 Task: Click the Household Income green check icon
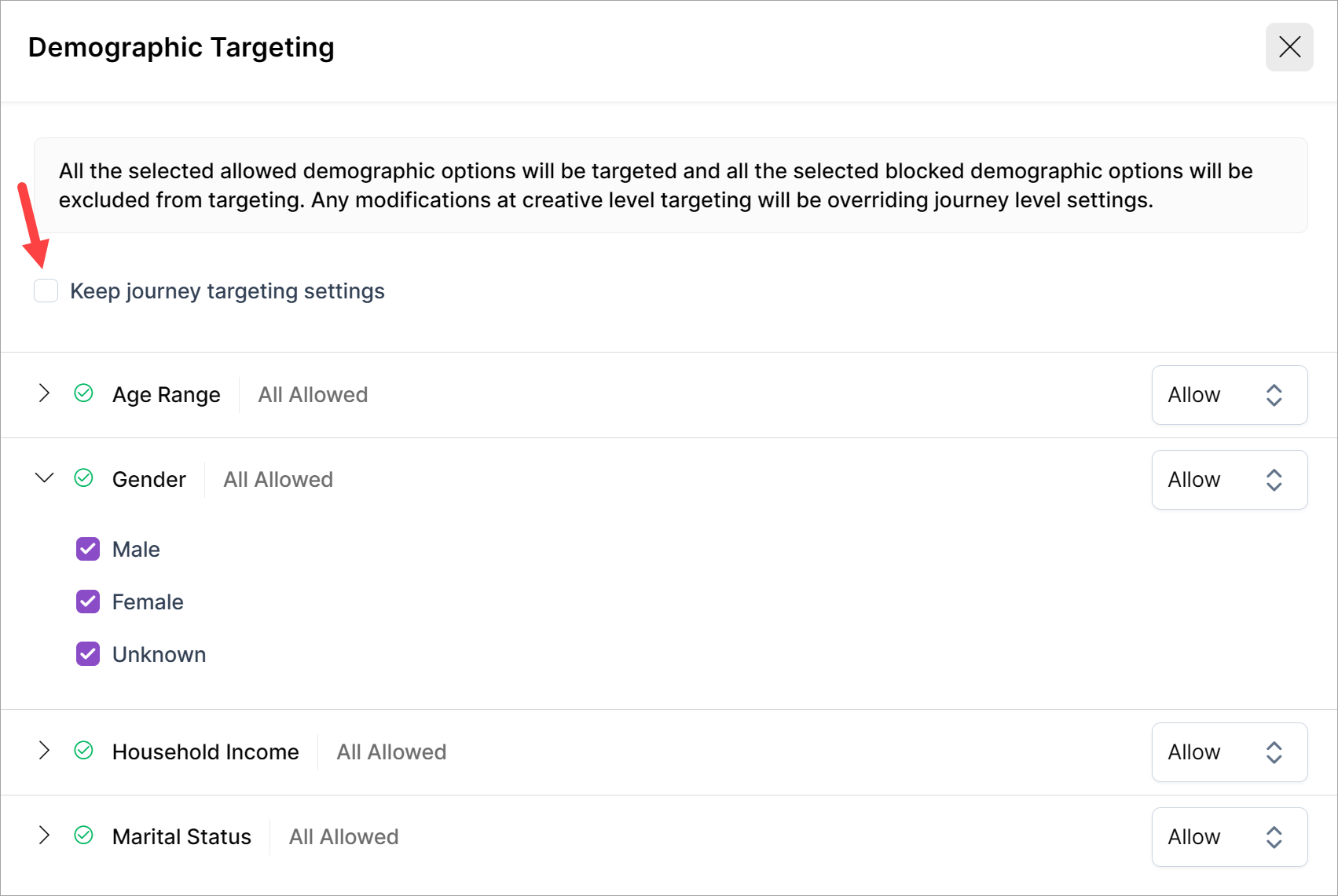click(83, 751)
